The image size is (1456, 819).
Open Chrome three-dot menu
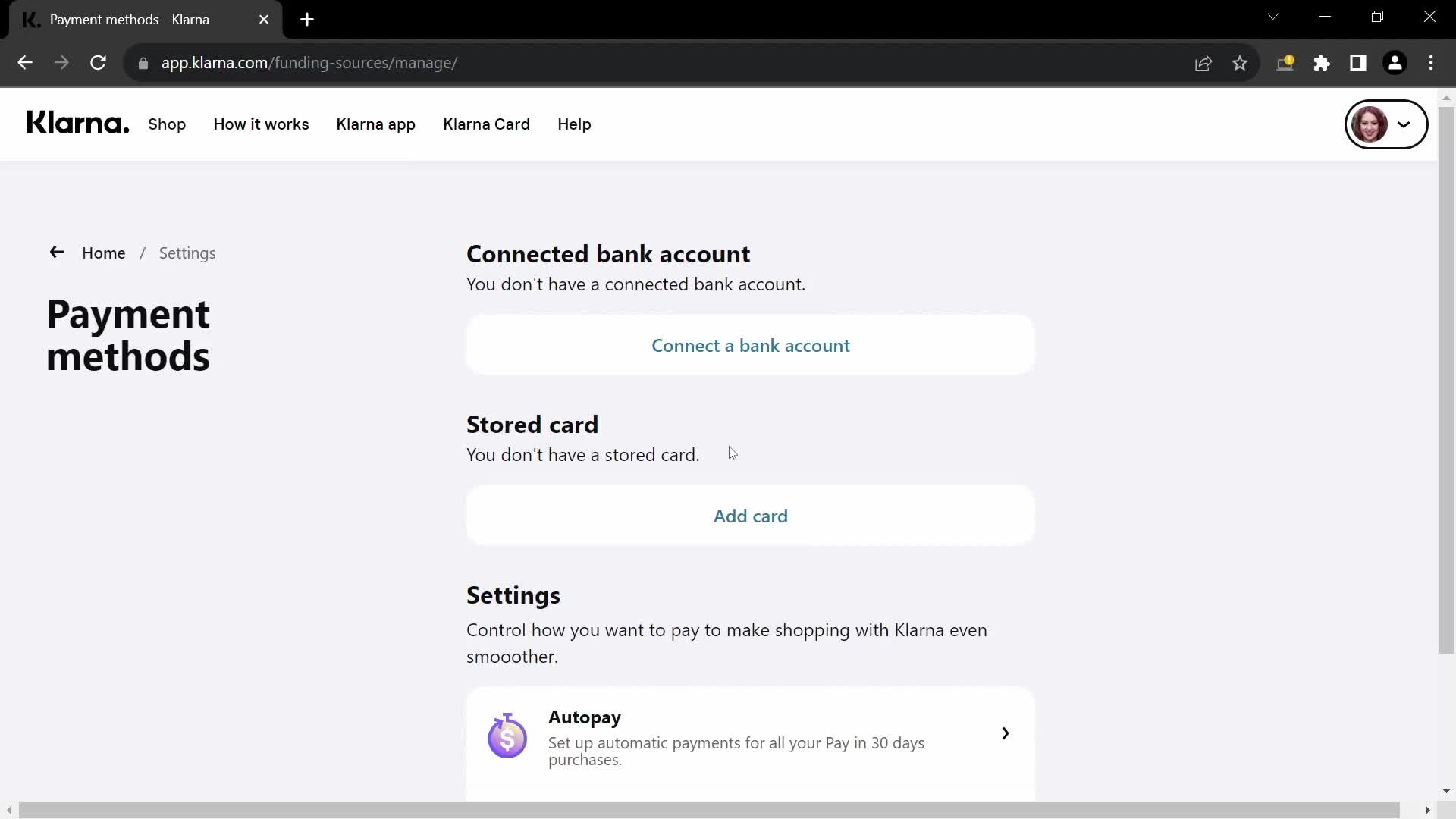(x=1431, y=63)
